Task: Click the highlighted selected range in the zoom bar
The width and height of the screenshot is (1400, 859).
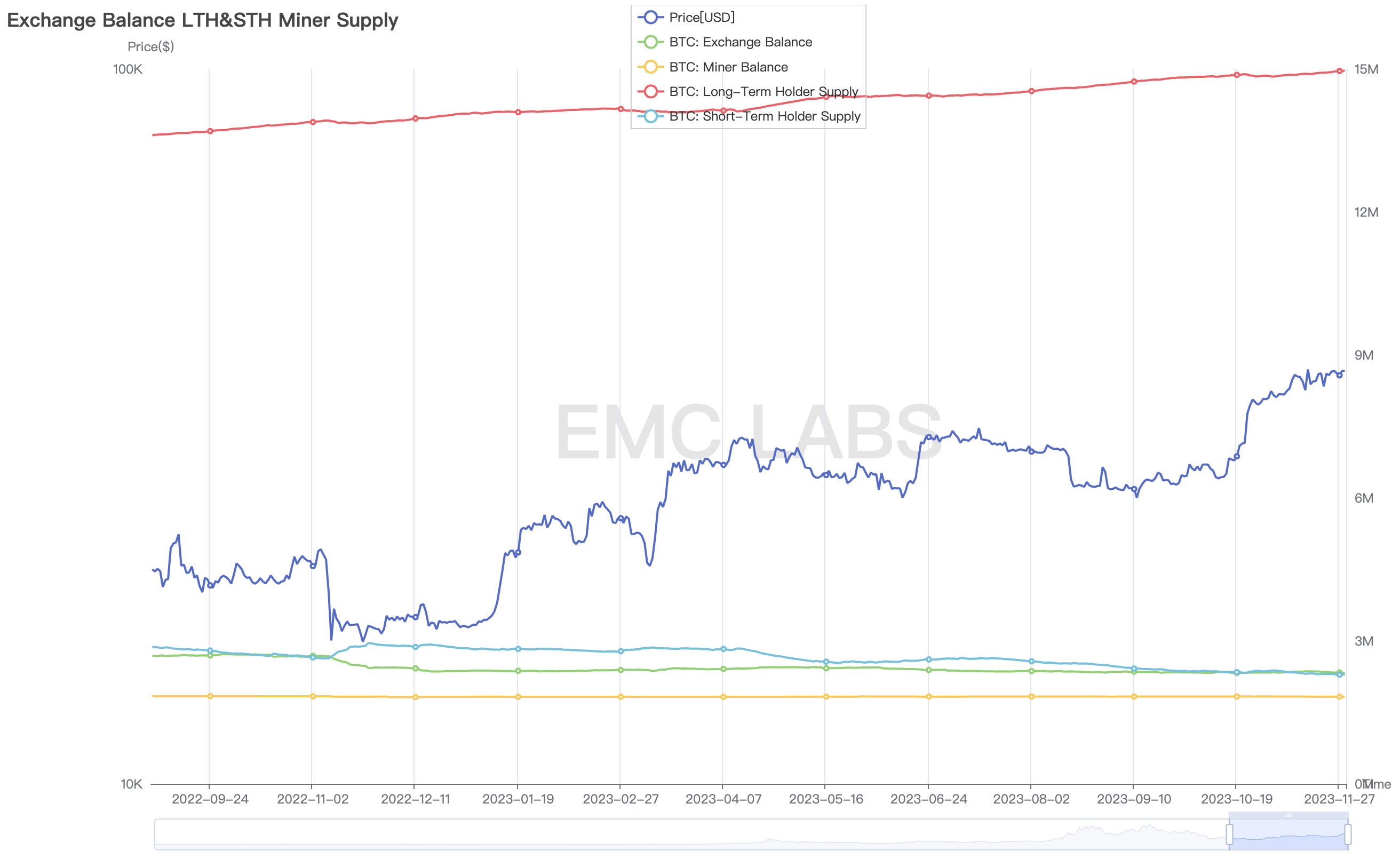Action: coord(1288,835)
